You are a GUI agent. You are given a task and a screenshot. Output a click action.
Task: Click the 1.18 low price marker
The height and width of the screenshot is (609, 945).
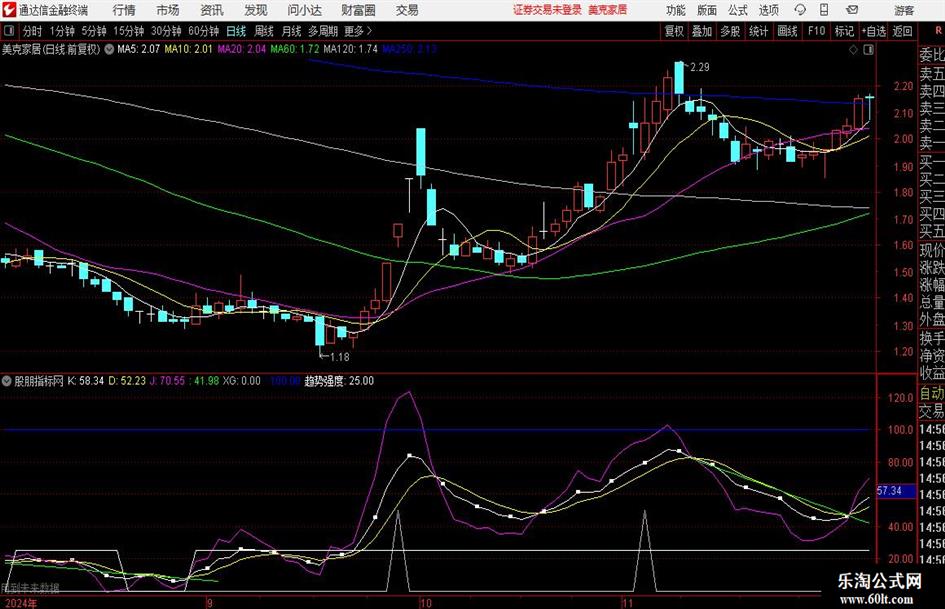coord(339,357)
